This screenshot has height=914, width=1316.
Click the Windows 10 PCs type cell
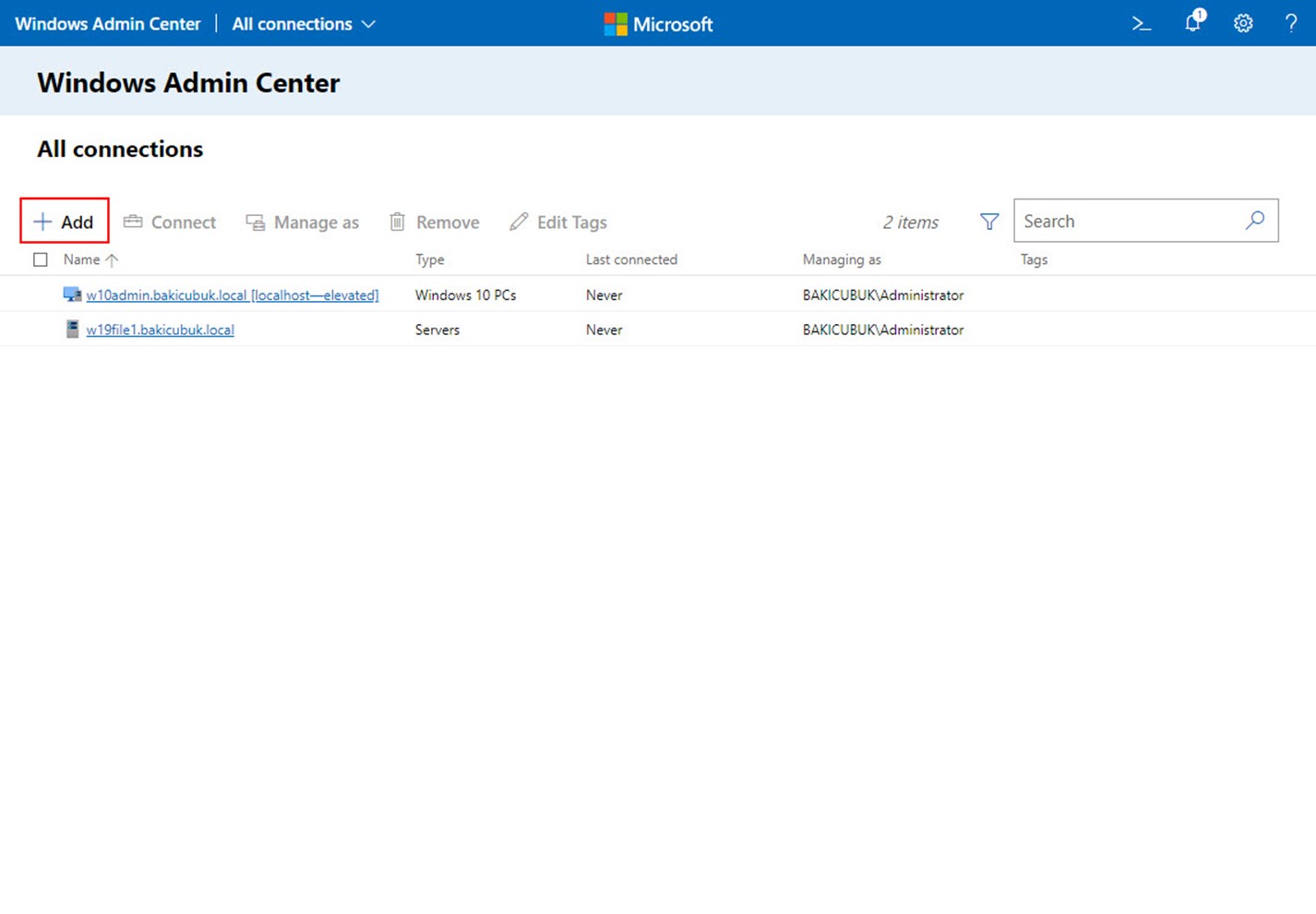click(465, 295)
